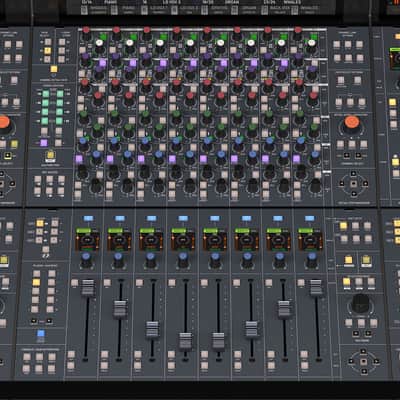Select the seventh fader channel's color display

pyautogui.click(x=278, y=240)
